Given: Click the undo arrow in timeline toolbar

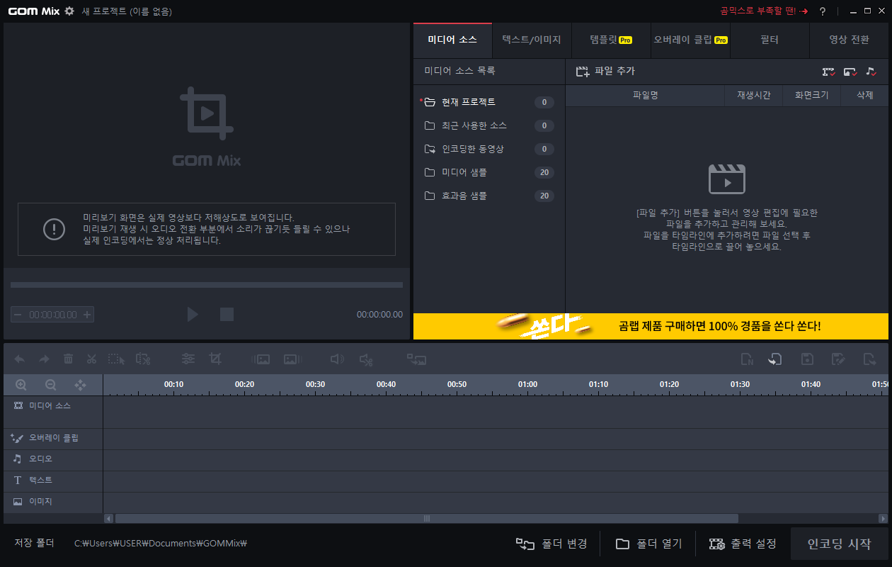Looking at the screenshot, I should (19, 359).
